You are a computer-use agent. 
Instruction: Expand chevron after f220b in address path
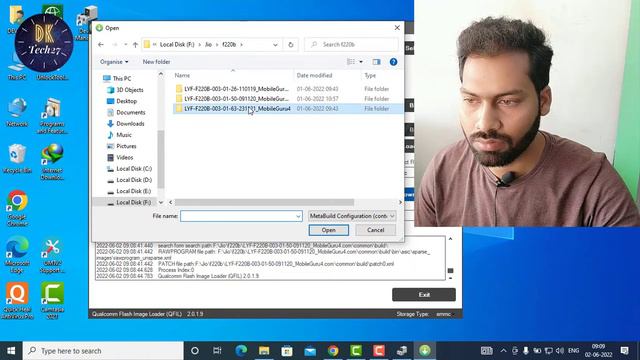click(242, 44)
